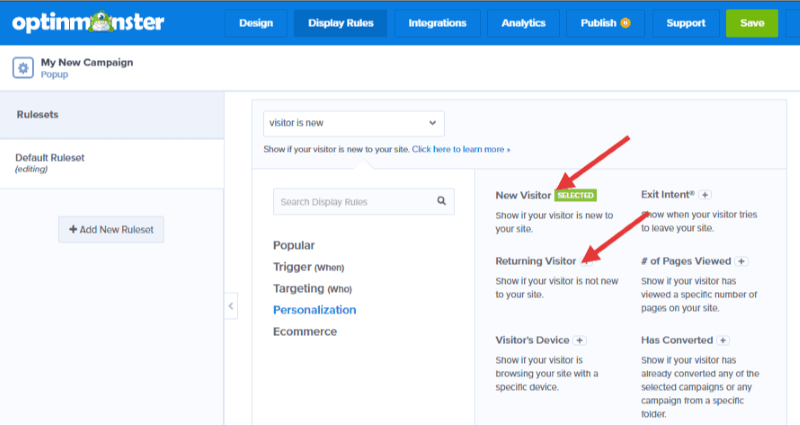800x425 pixels.
Task: Open the 'visitor is new' dropdown
Action: click(354, 123)
